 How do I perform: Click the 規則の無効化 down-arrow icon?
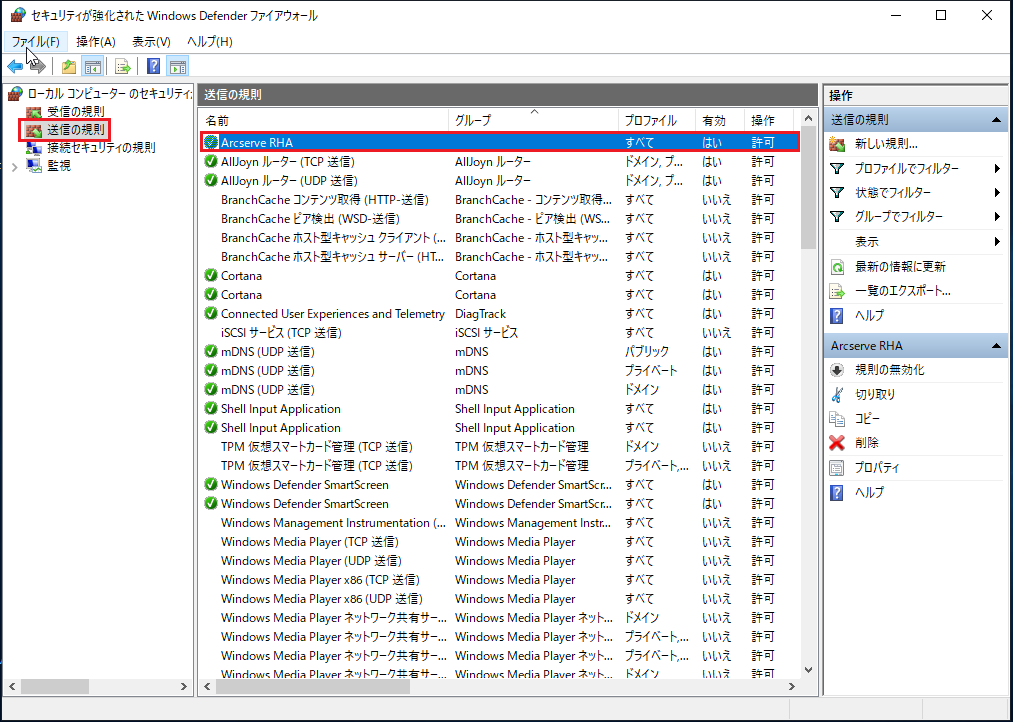pyautogui.click(x=837, y=370)
